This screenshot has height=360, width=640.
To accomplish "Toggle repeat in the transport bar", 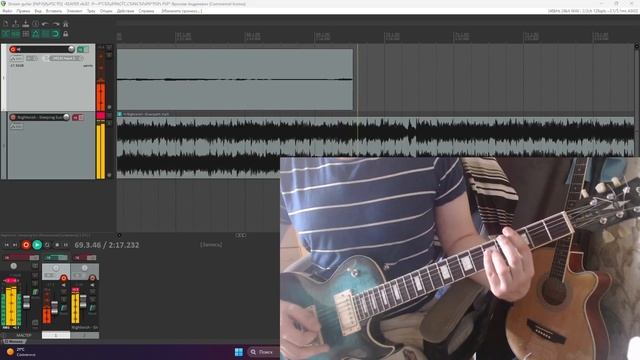I will pos(47,245).
